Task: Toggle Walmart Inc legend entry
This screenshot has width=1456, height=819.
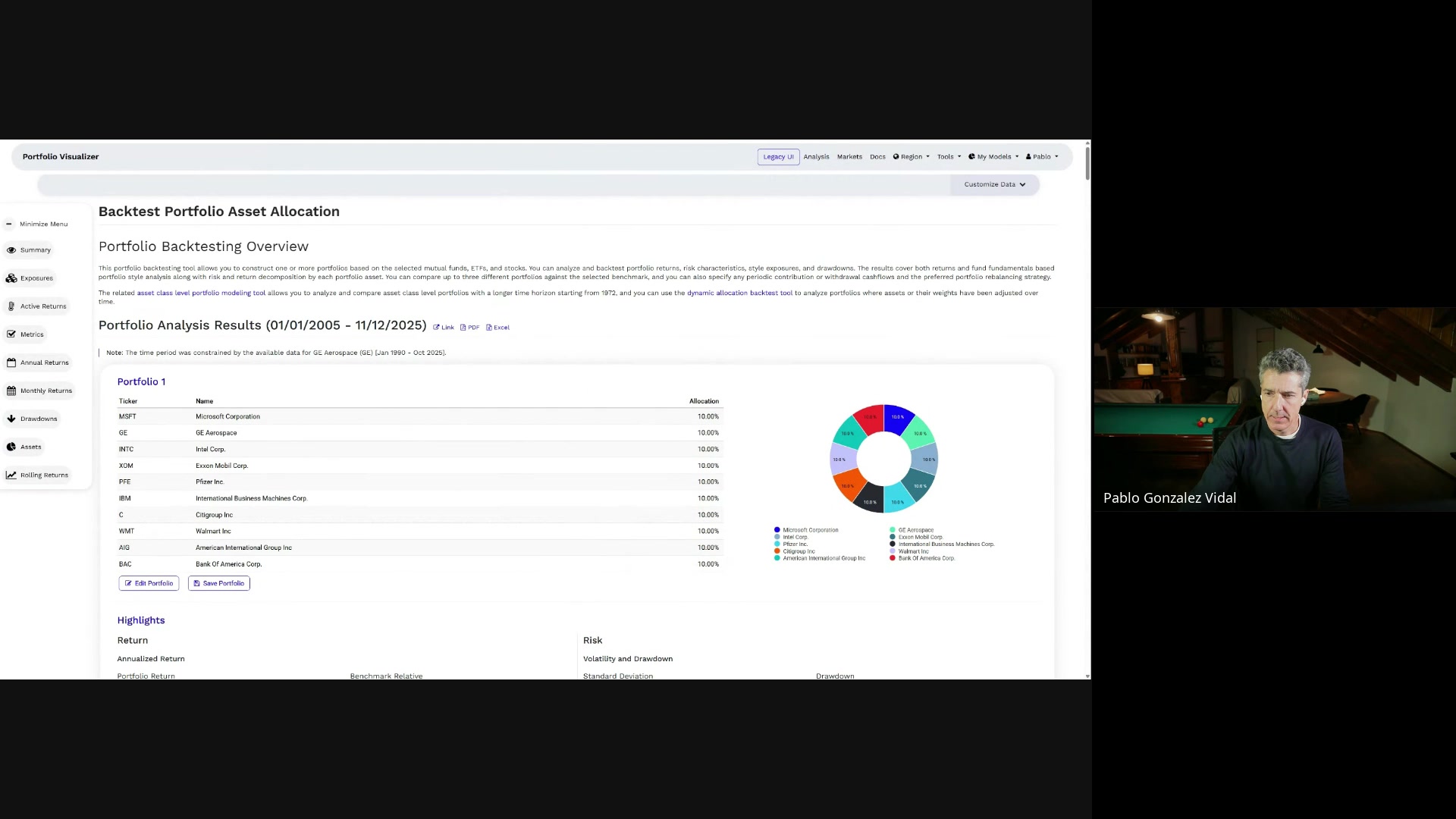Action: [x=909, y=551]
